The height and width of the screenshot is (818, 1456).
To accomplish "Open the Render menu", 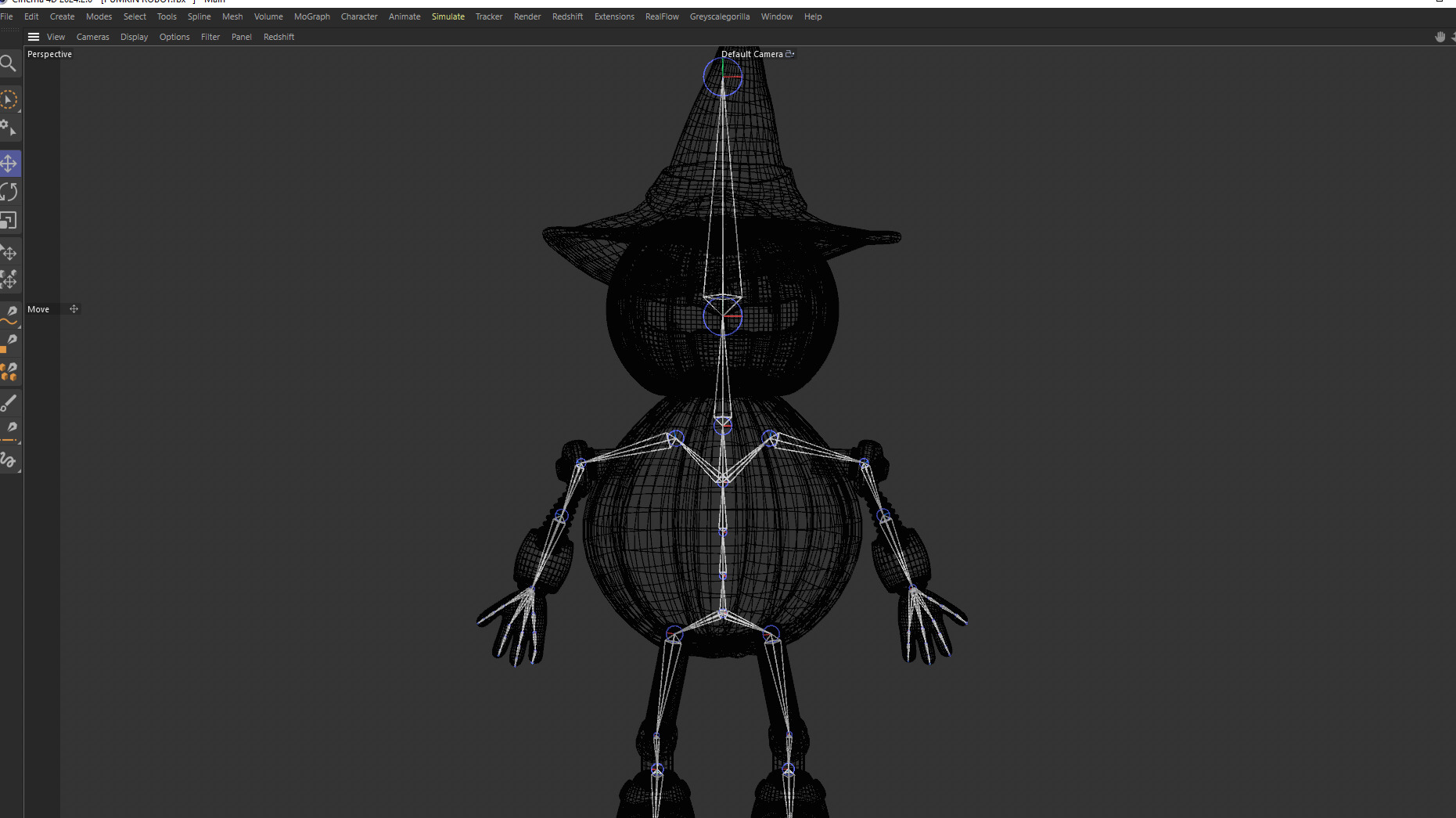I will pyautogui.click(x=527, y=16).
